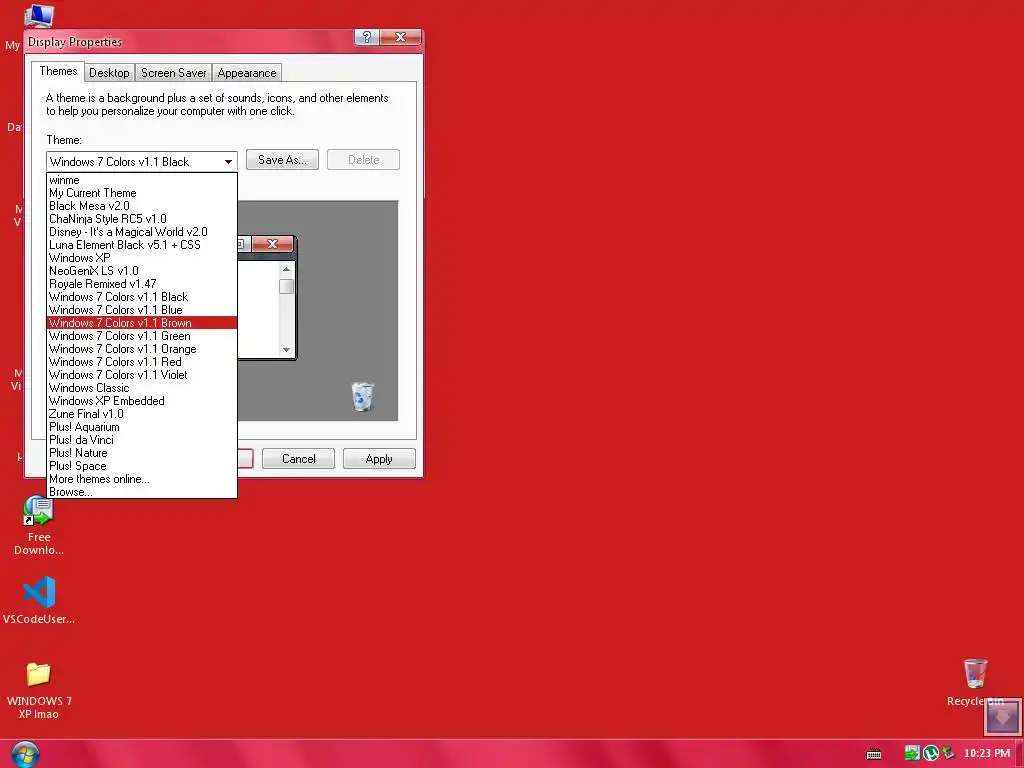Click the Apply button

(379, 458)
